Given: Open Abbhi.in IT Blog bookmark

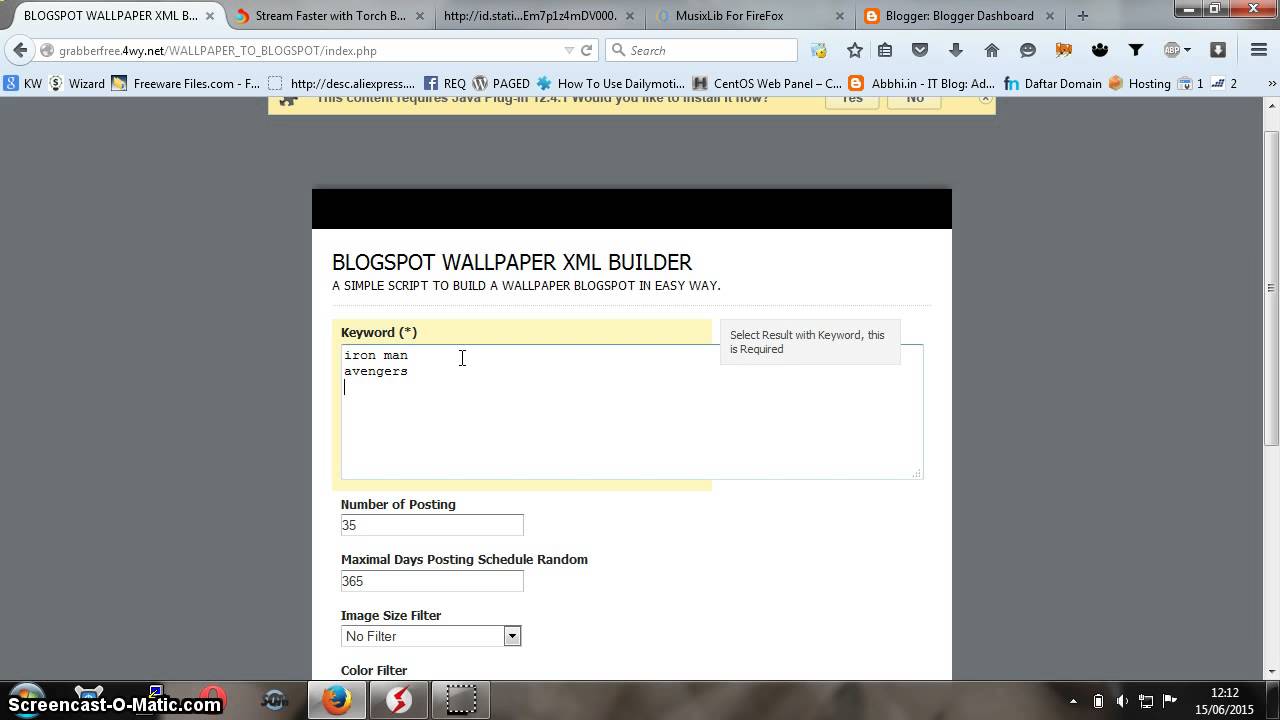Looking at the screenshot, I should [x=922, y=84].
